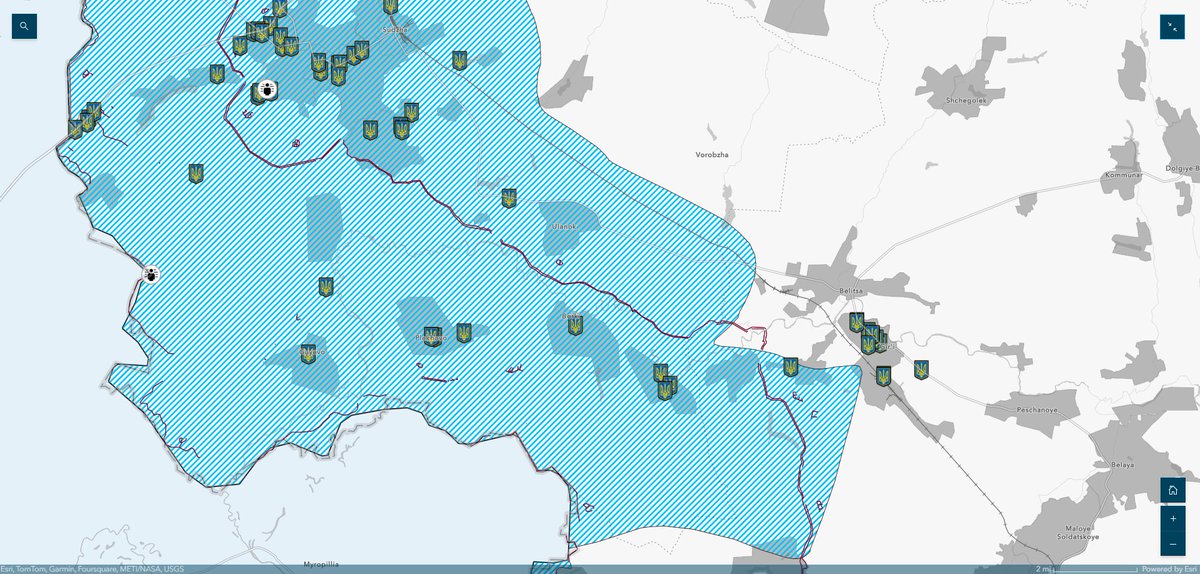Select the trident marker on the Borki label

pyautogui.click(x=575, y=325)
